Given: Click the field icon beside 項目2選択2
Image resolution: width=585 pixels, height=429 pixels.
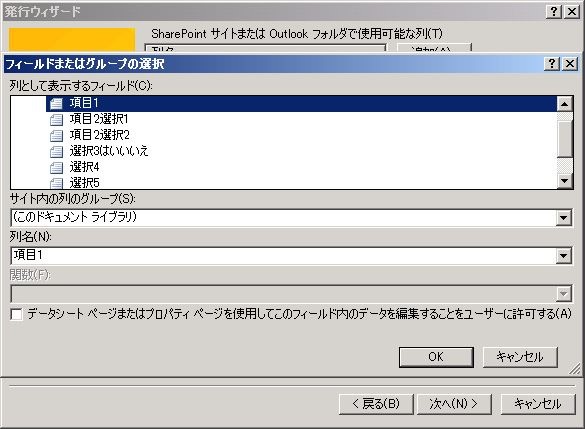Looking at the screenshot, I should [56, 135].
